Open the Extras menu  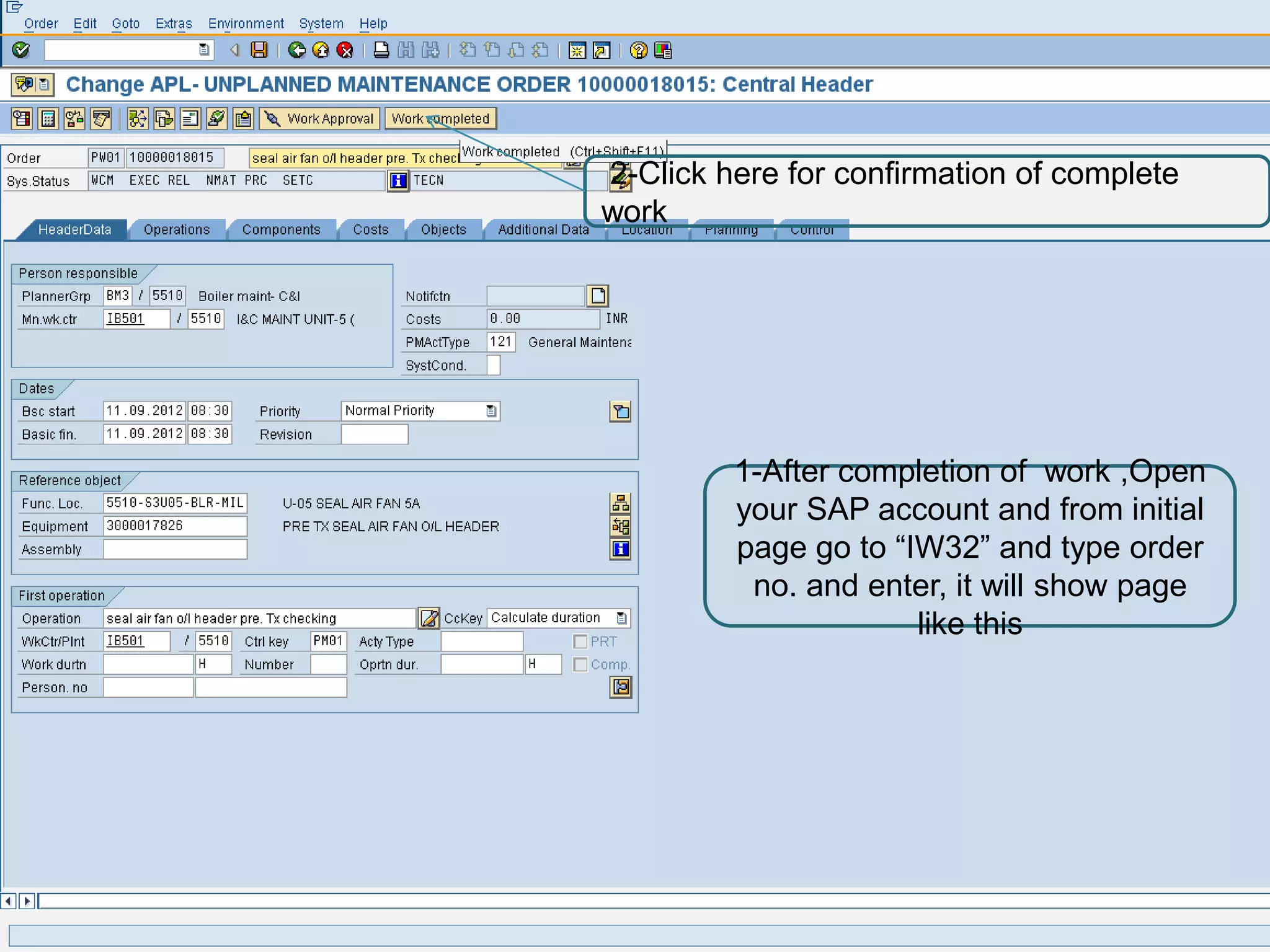[174, 24]
